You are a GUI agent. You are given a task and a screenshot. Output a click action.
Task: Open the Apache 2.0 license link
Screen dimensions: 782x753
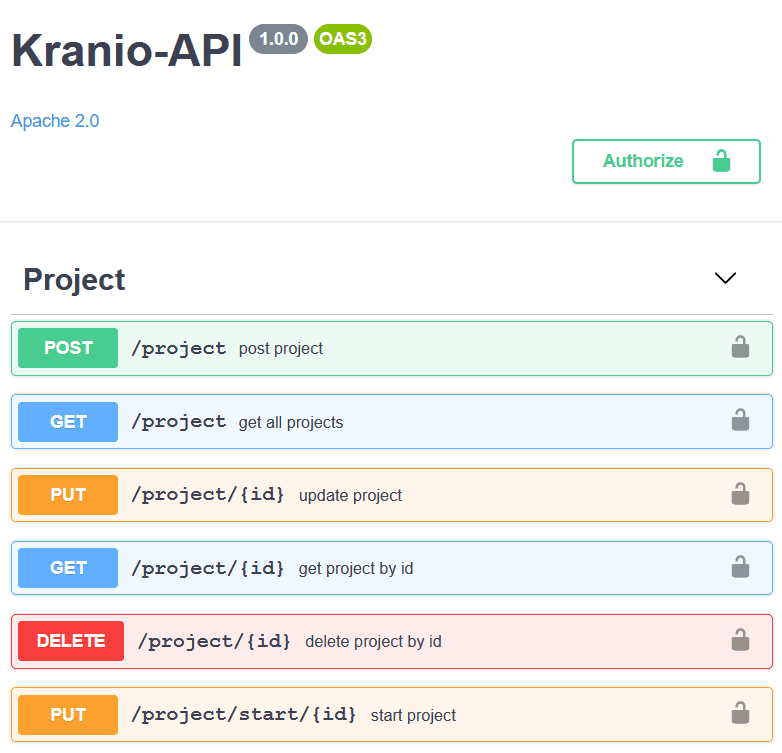(55, 121)
